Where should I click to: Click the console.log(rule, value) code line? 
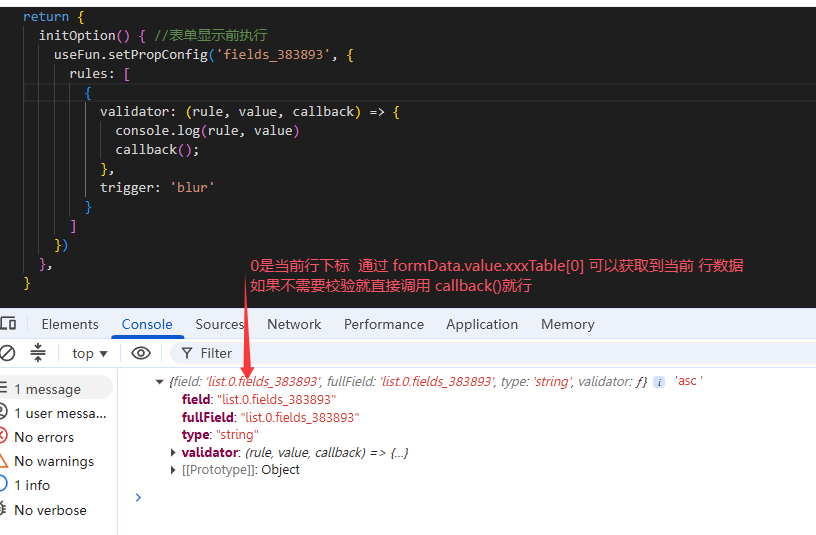tap(207, 131)
